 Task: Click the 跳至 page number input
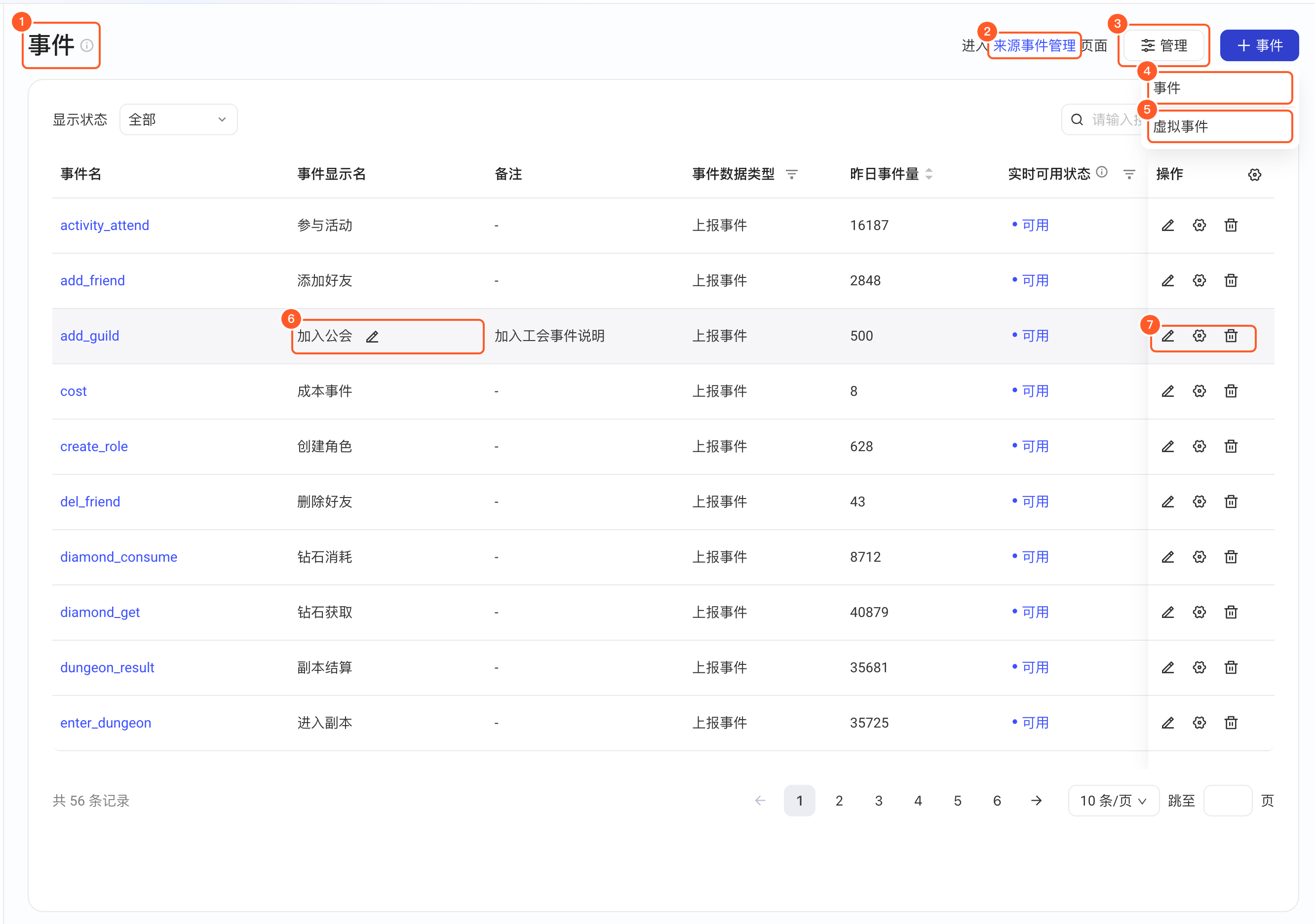(x=1227, y=801)
